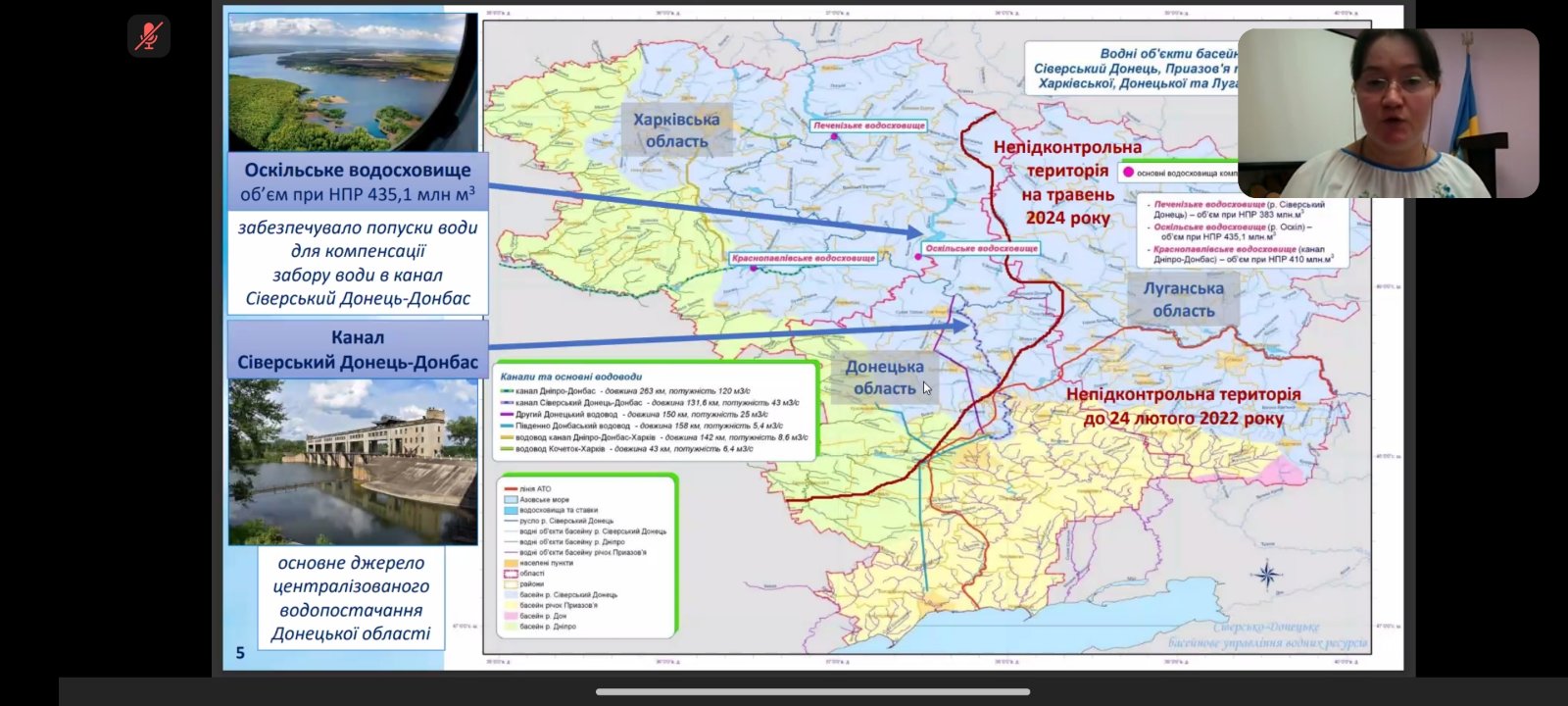Screen dimensions: 1568x706
Task: Click the Oskil reservoir aerial photo
Action: [353, 81]
